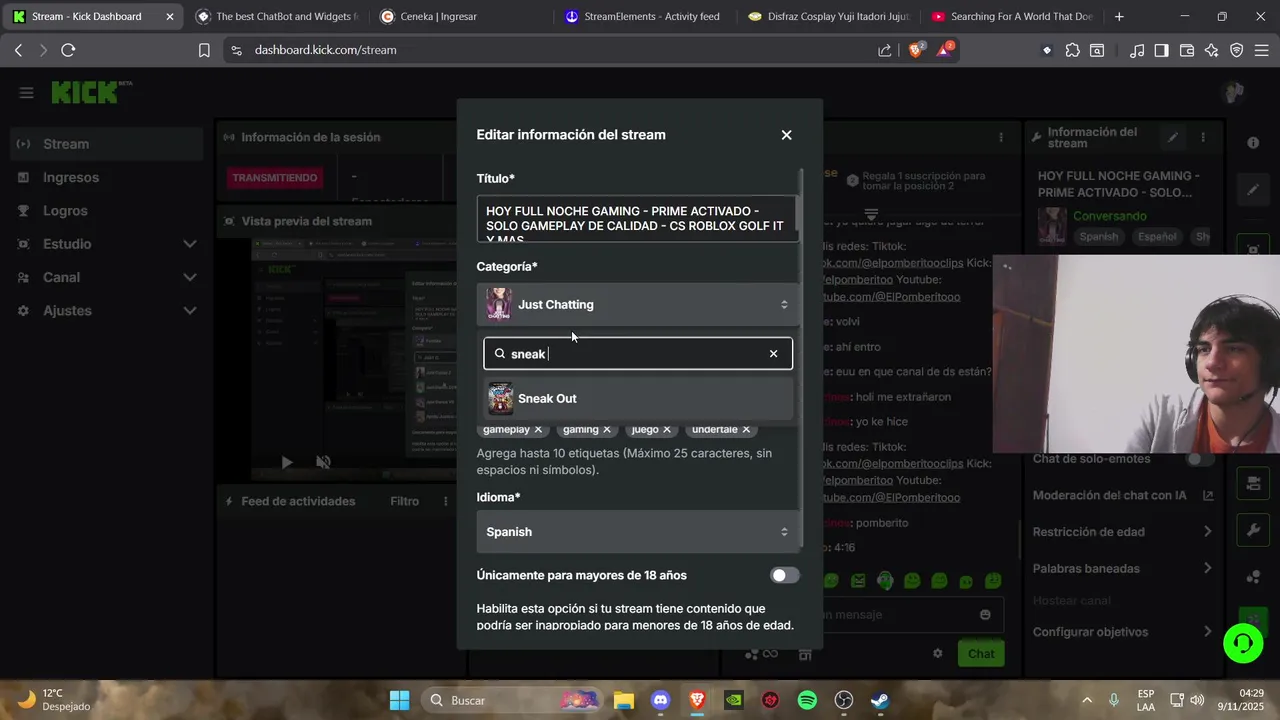Close the Editar información del stream dialog
This screenshot has height=720, width=1280.
[786, 135]
